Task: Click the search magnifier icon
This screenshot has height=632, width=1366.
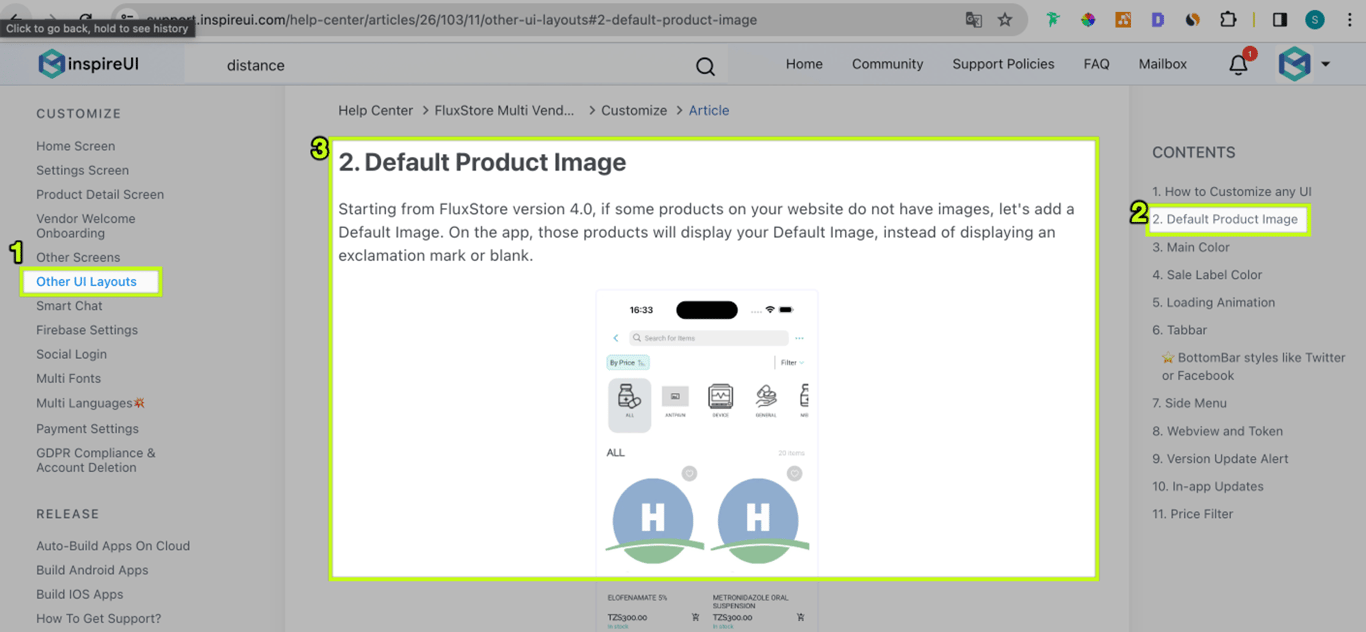Action: tap(705, 66)
